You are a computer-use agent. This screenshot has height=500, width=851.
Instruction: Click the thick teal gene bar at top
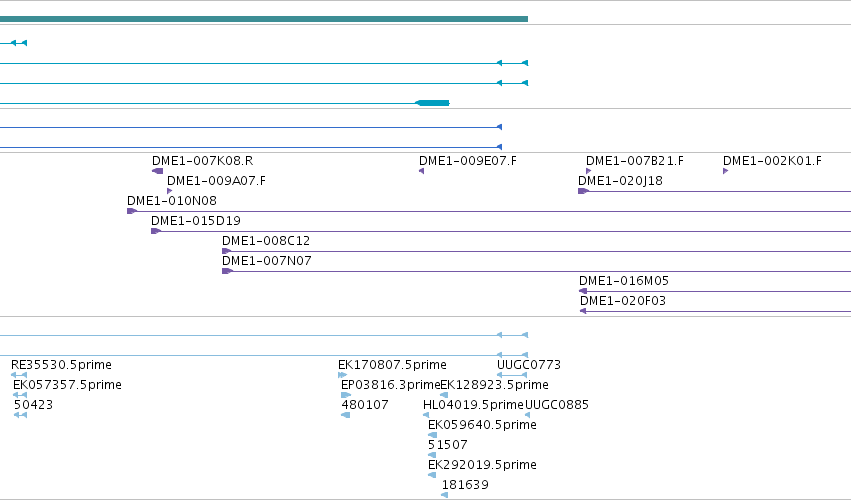[x=264, y=19]
